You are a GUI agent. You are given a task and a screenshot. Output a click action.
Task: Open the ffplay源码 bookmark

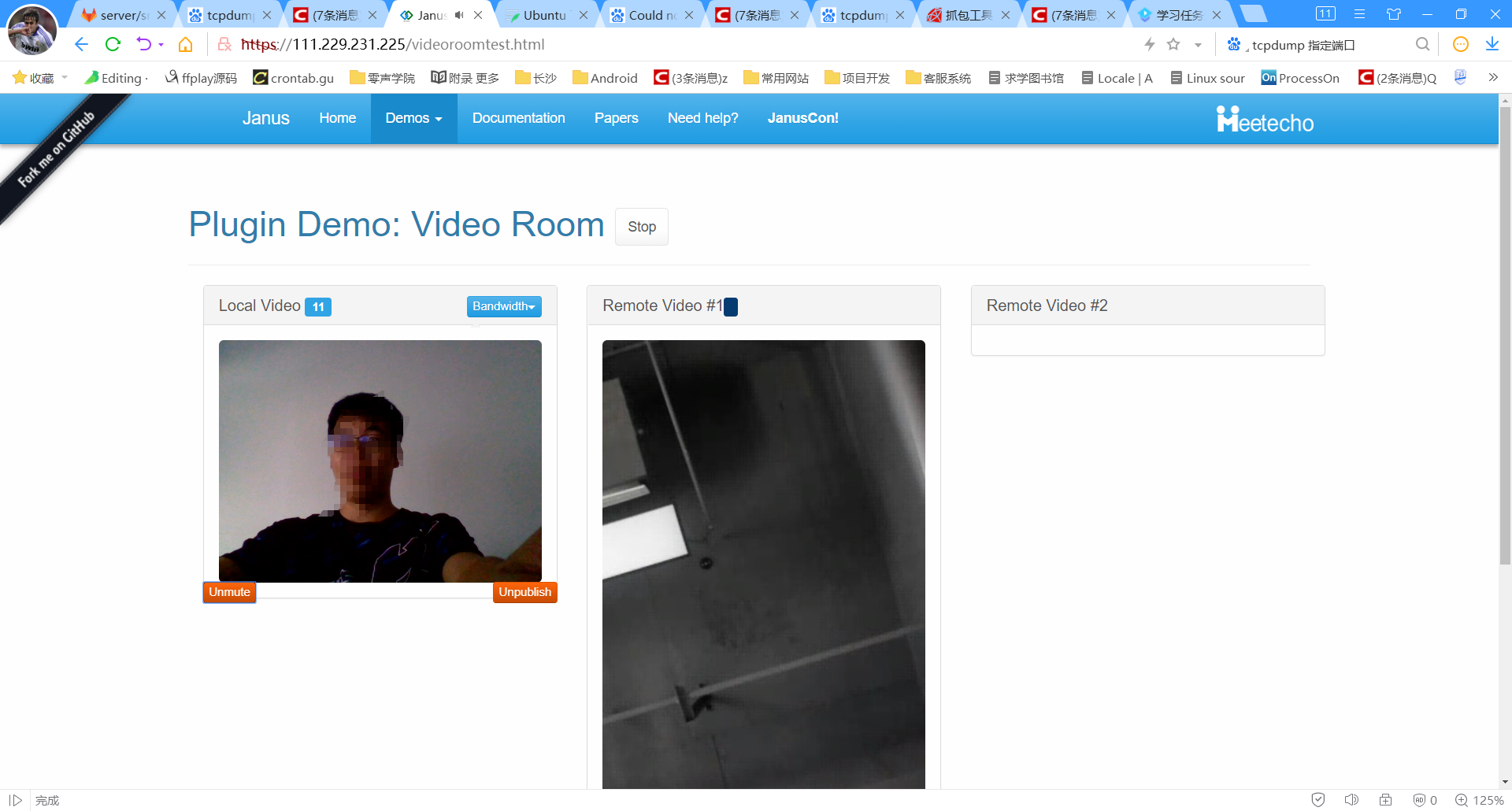[201, 77]
